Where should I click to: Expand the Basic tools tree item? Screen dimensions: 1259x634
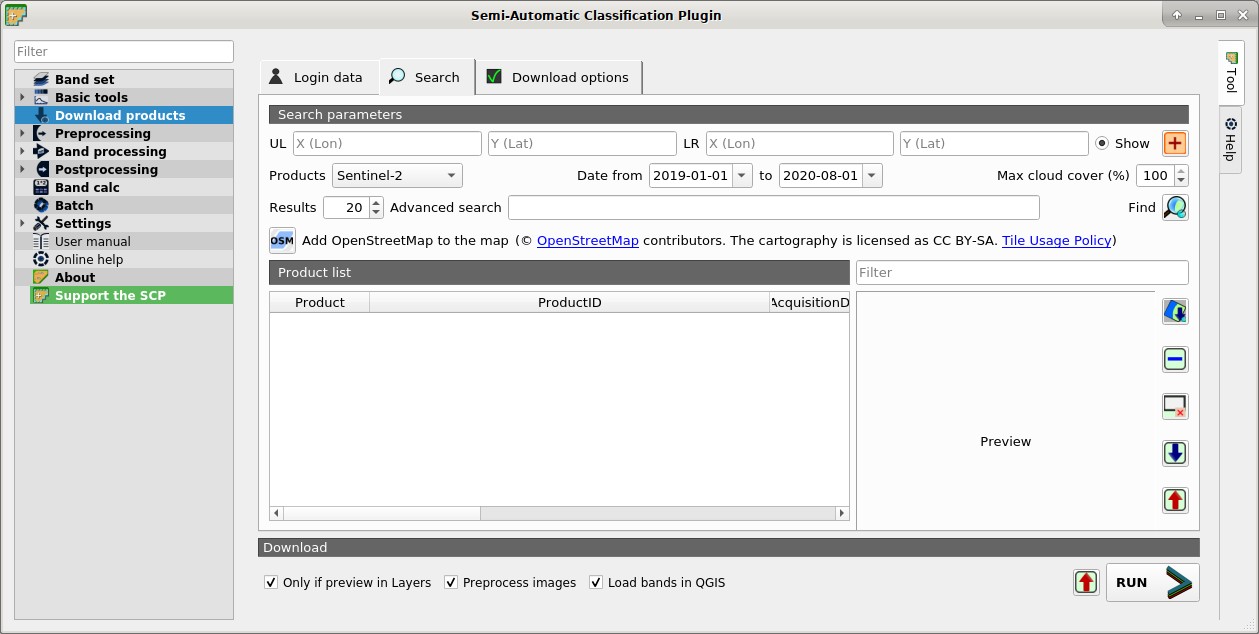[x=22, y=97]
